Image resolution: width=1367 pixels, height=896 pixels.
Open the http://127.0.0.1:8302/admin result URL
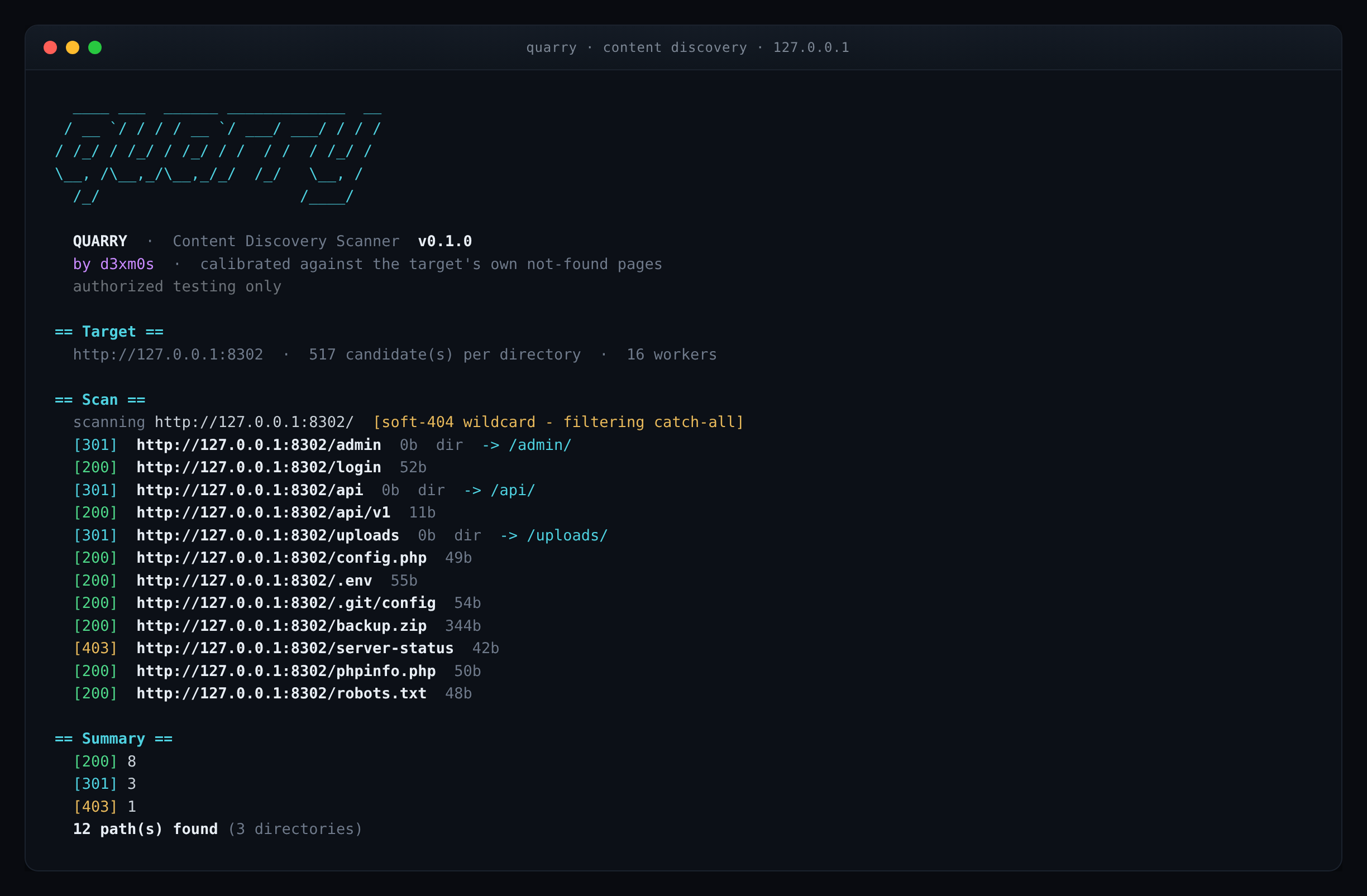[259, 445]
